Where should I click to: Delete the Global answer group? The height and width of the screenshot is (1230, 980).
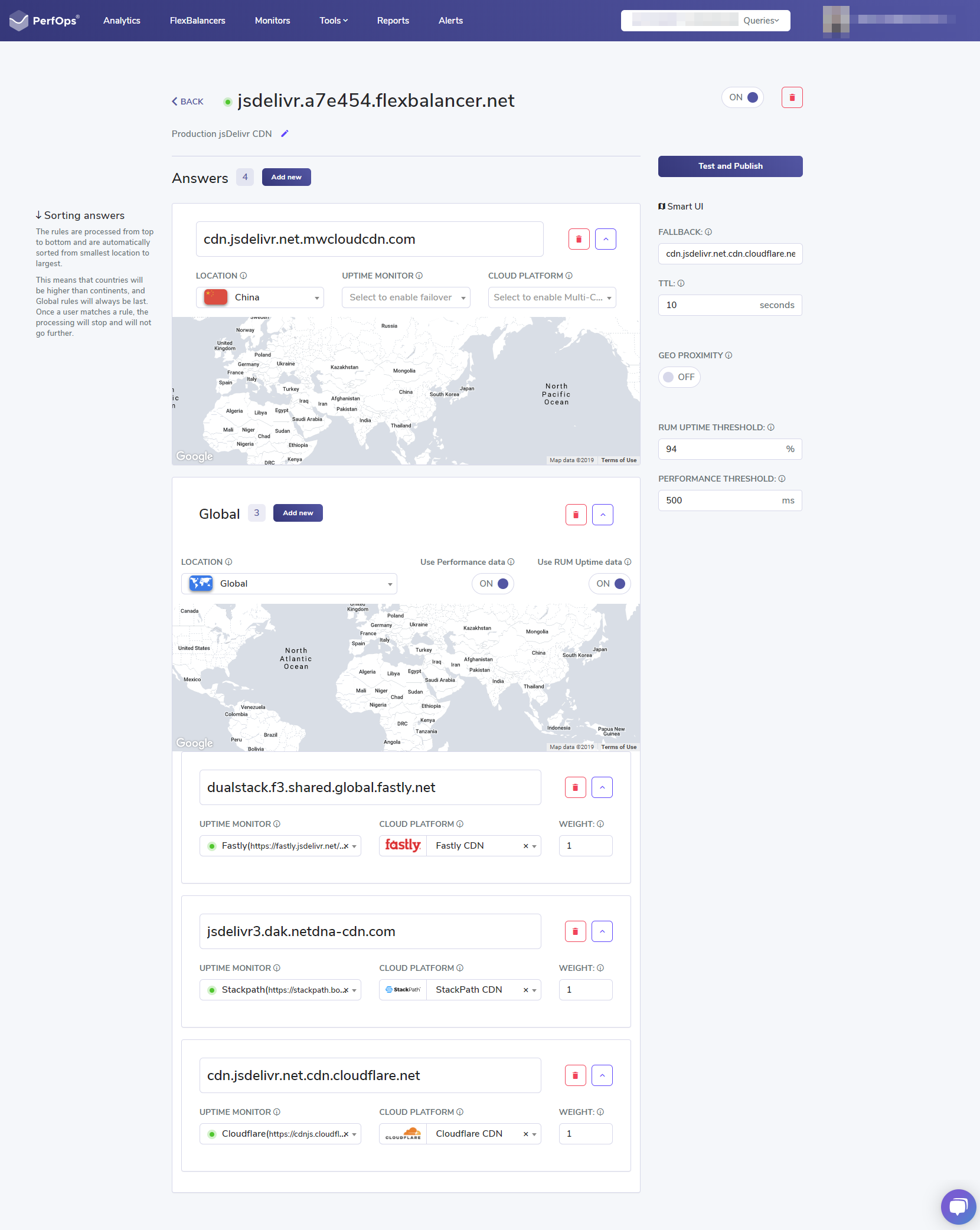pos(576,515)
